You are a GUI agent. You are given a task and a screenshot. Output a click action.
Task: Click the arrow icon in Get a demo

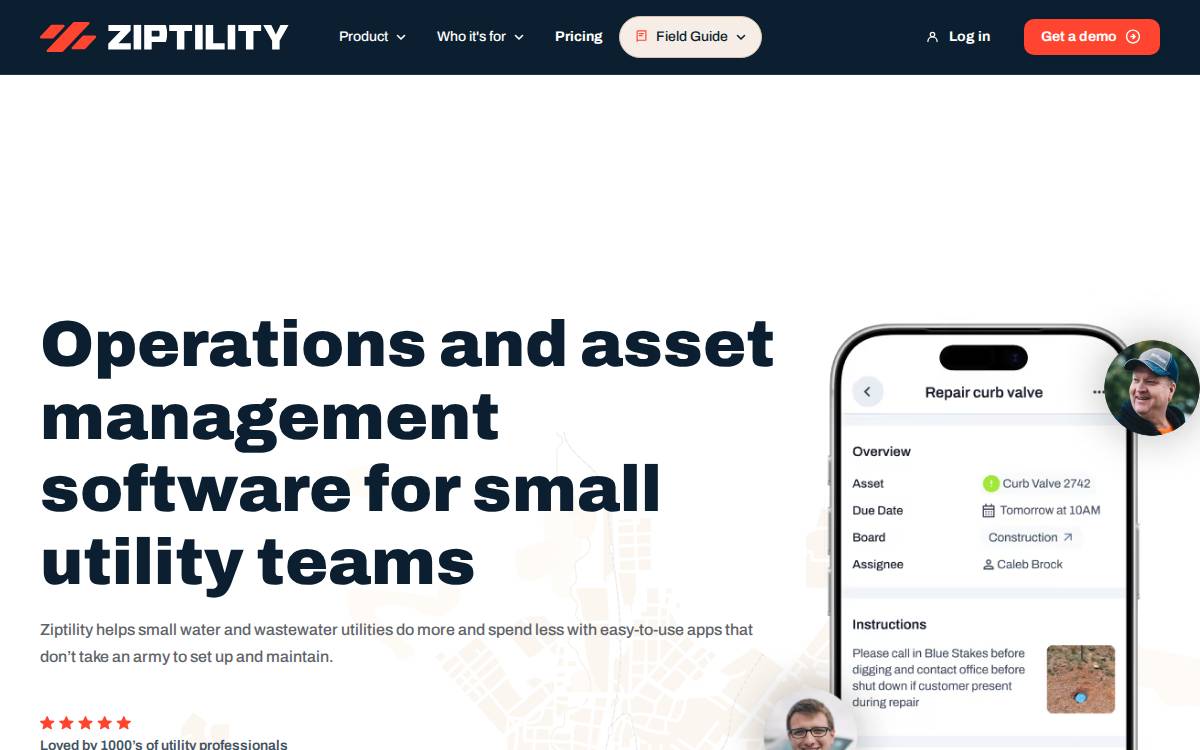point(1133,37)
